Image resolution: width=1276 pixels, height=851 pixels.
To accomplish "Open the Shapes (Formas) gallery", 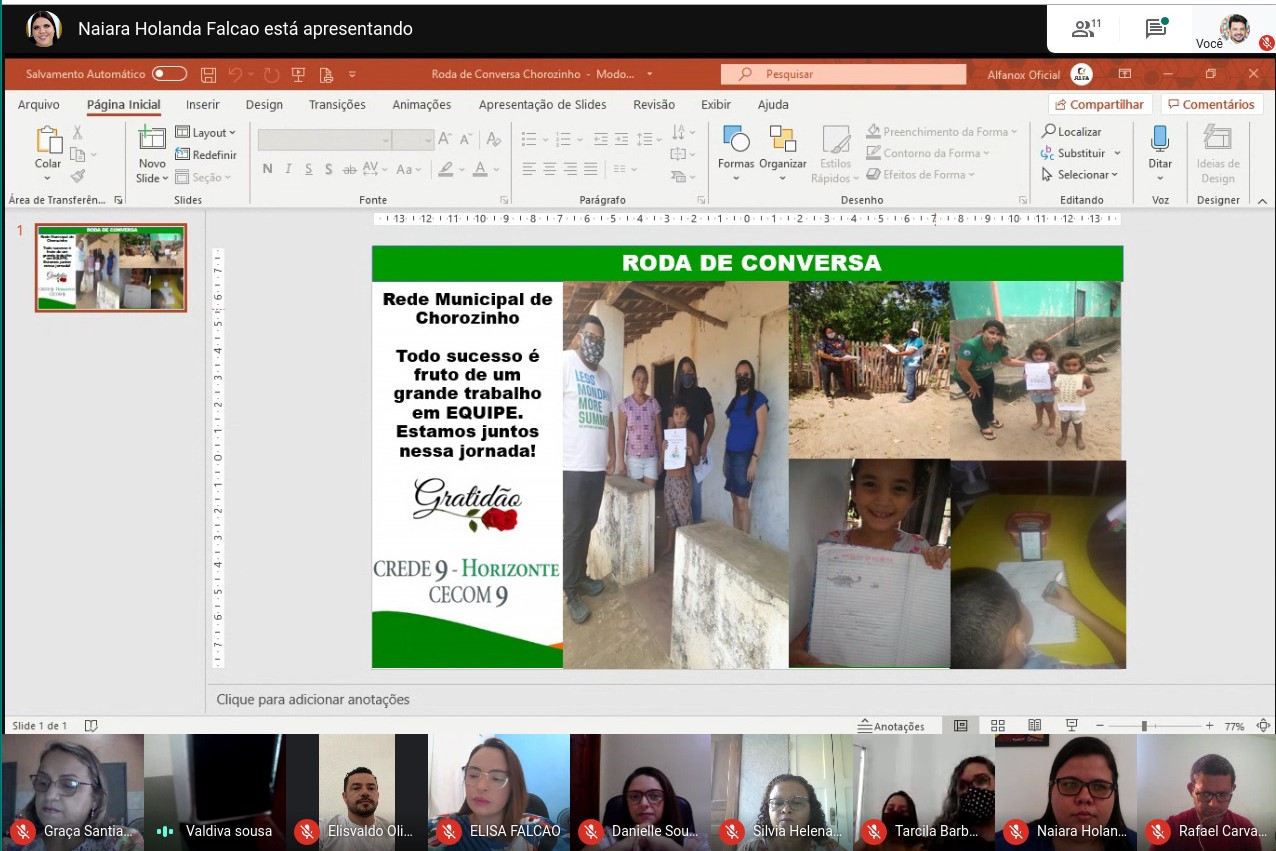I will [736, 140].
